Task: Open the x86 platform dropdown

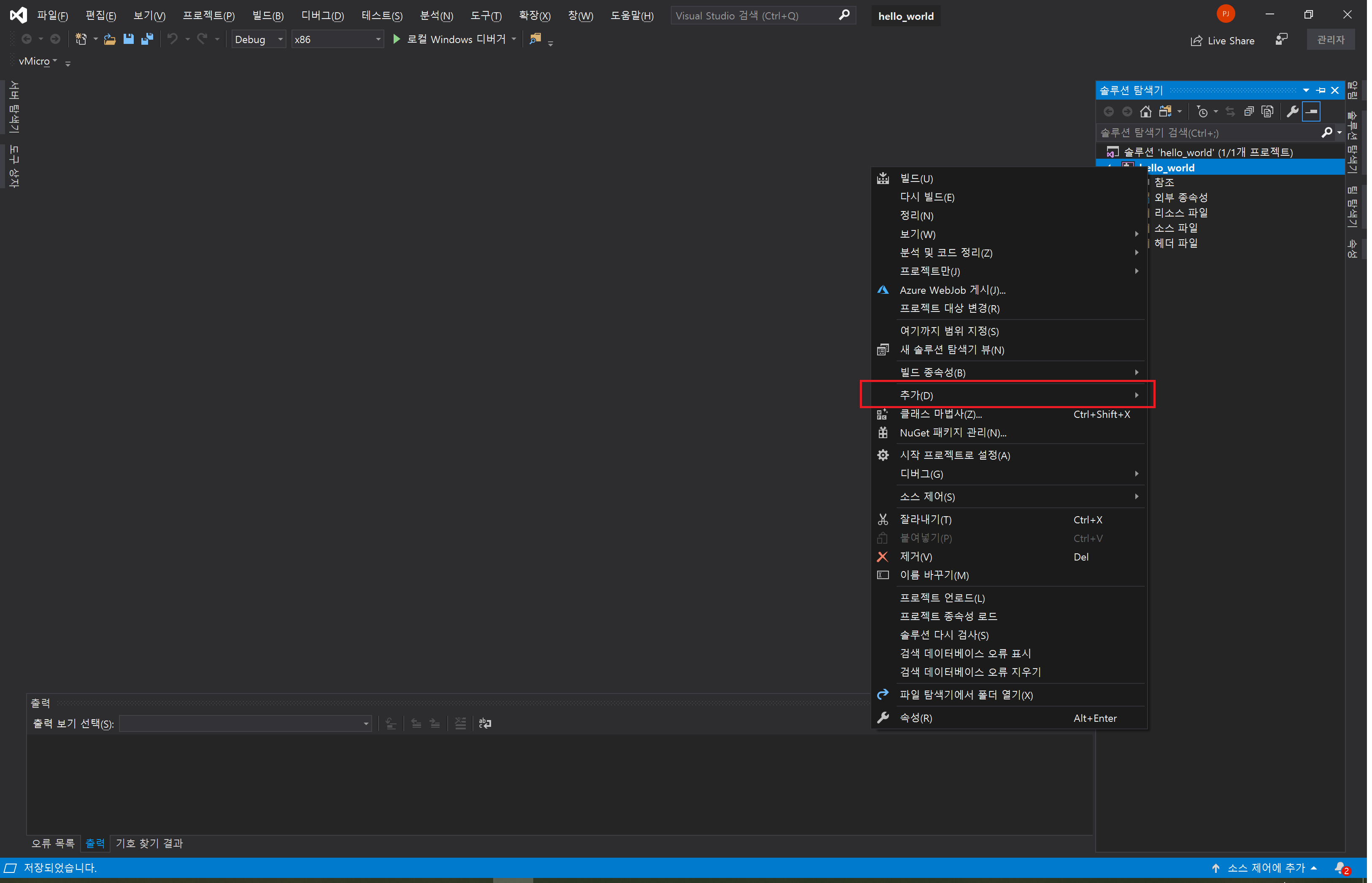Action: [337, 39]
